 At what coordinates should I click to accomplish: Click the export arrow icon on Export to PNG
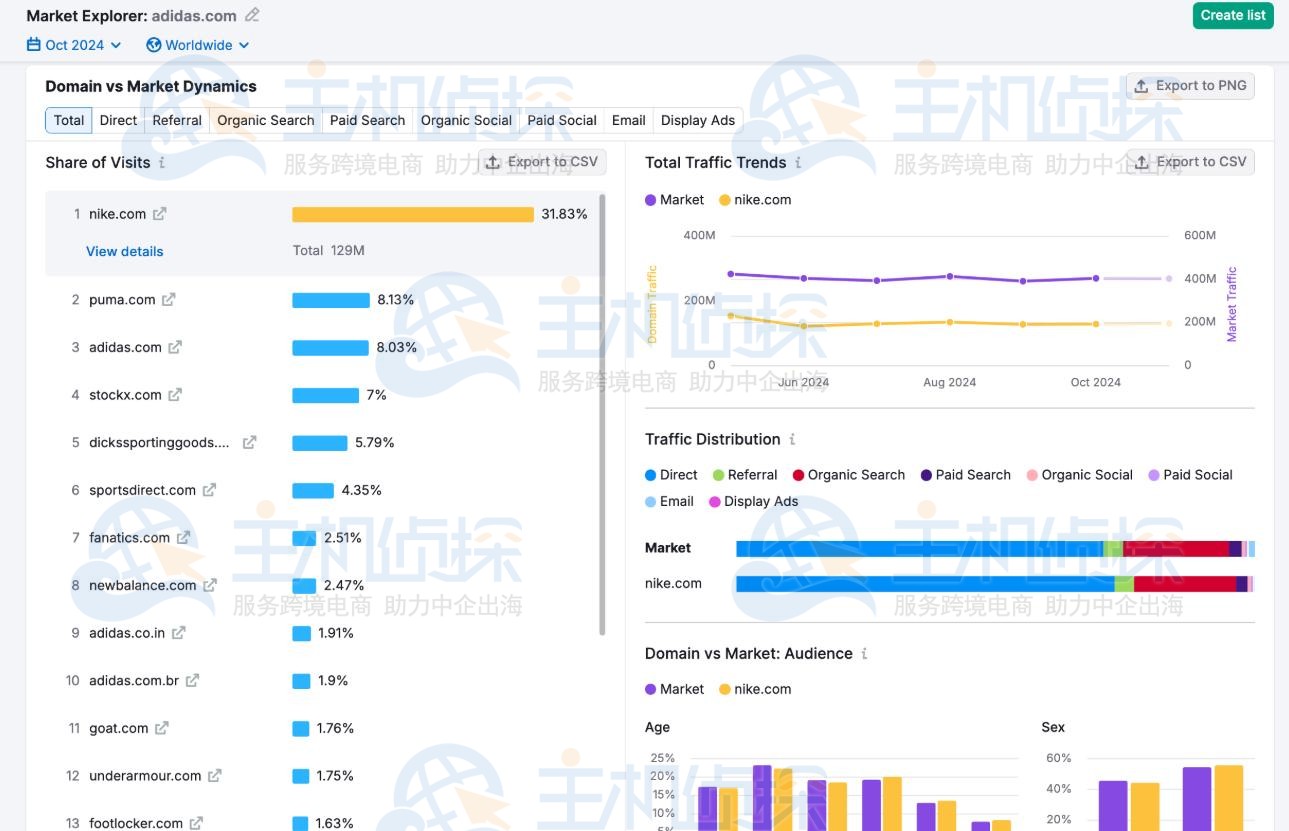coord(1141,86)
